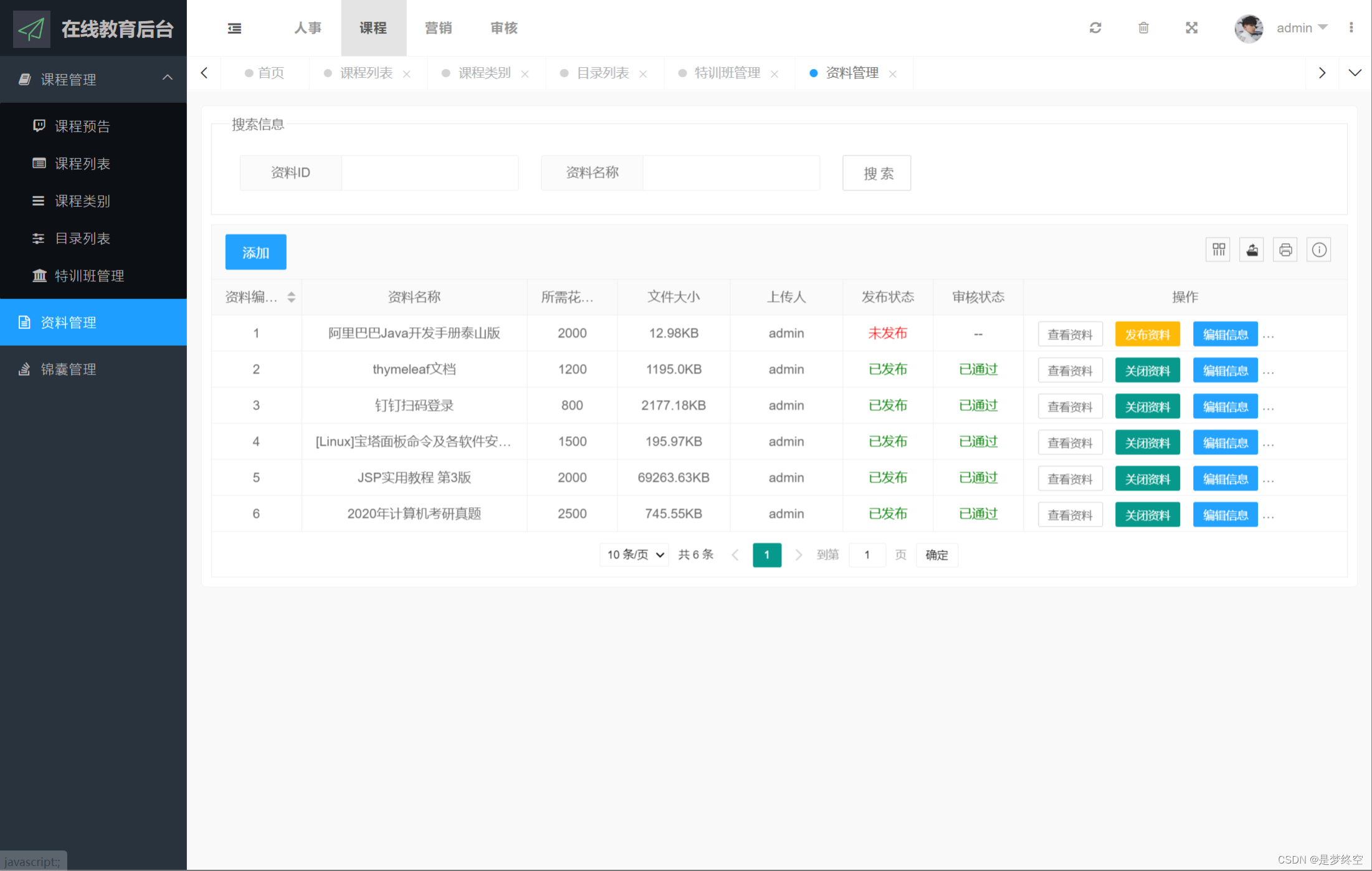1372x871 pixels.
Task: Click the trash clear-cache icon
Action: (x=1143, y=28)
